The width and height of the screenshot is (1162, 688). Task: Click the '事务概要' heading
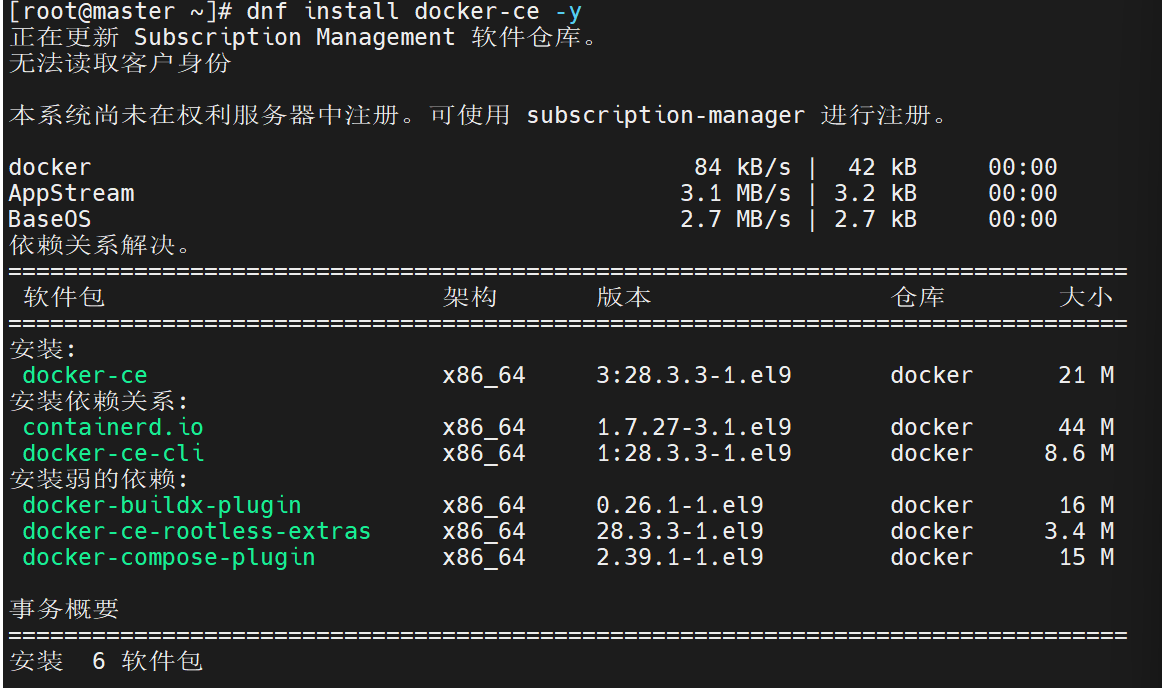[x=64, y=609]
